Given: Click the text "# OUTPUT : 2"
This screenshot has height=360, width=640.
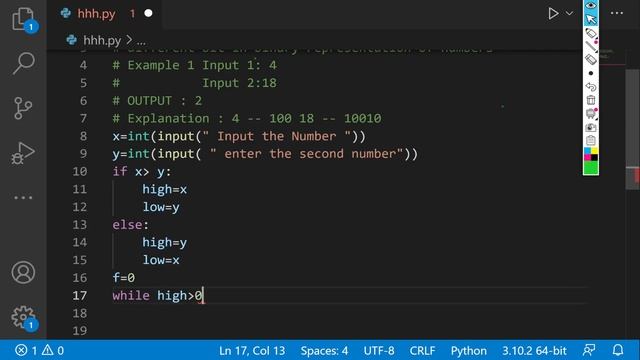Looking at the screenshot, I should point(157,101).
